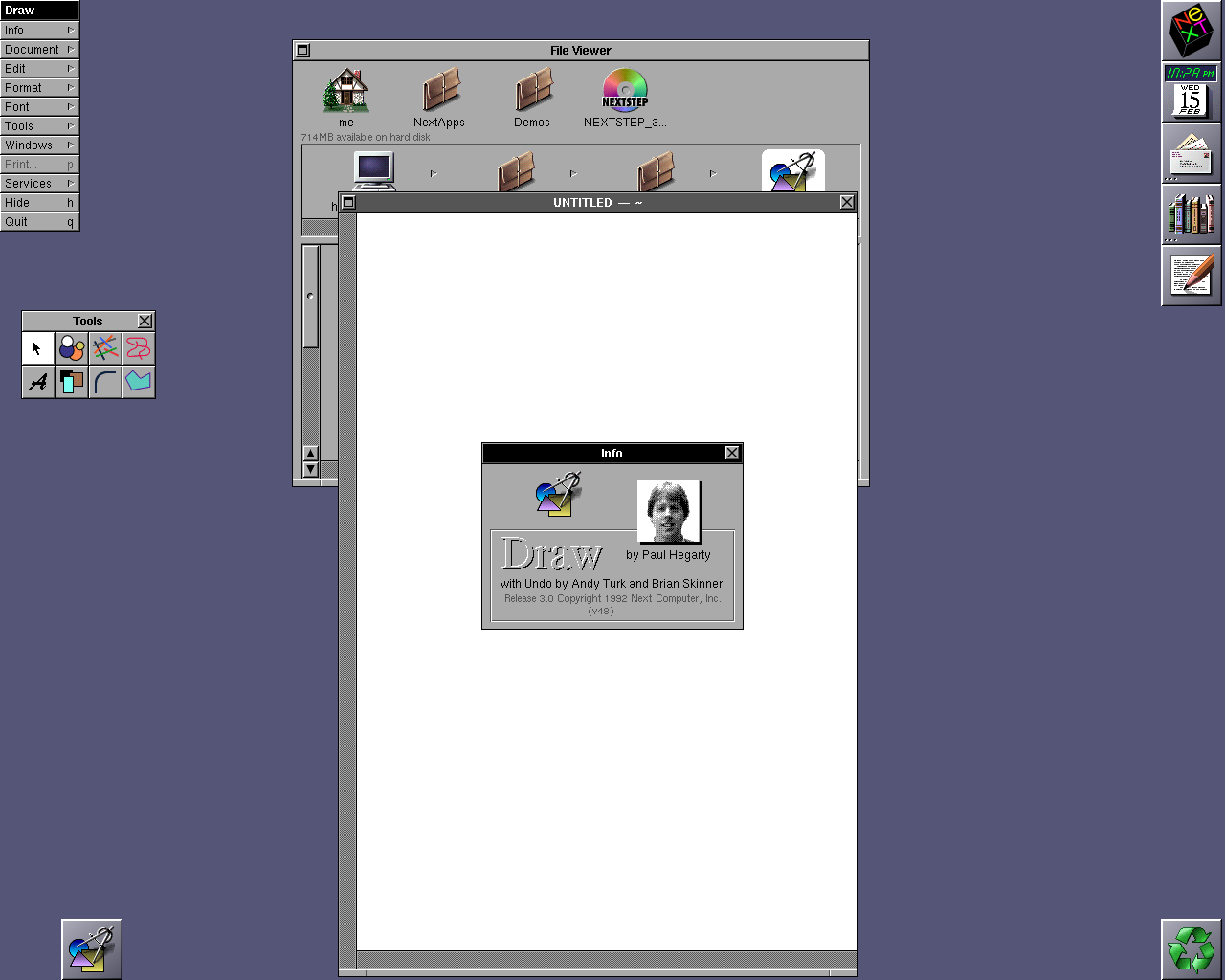Select the polygon drawing tool
The width and height of the screenshot is (1225, 980).
139,382
